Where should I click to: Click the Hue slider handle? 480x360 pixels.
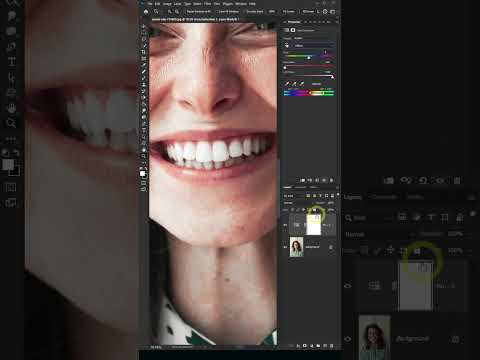pos(309,58)
